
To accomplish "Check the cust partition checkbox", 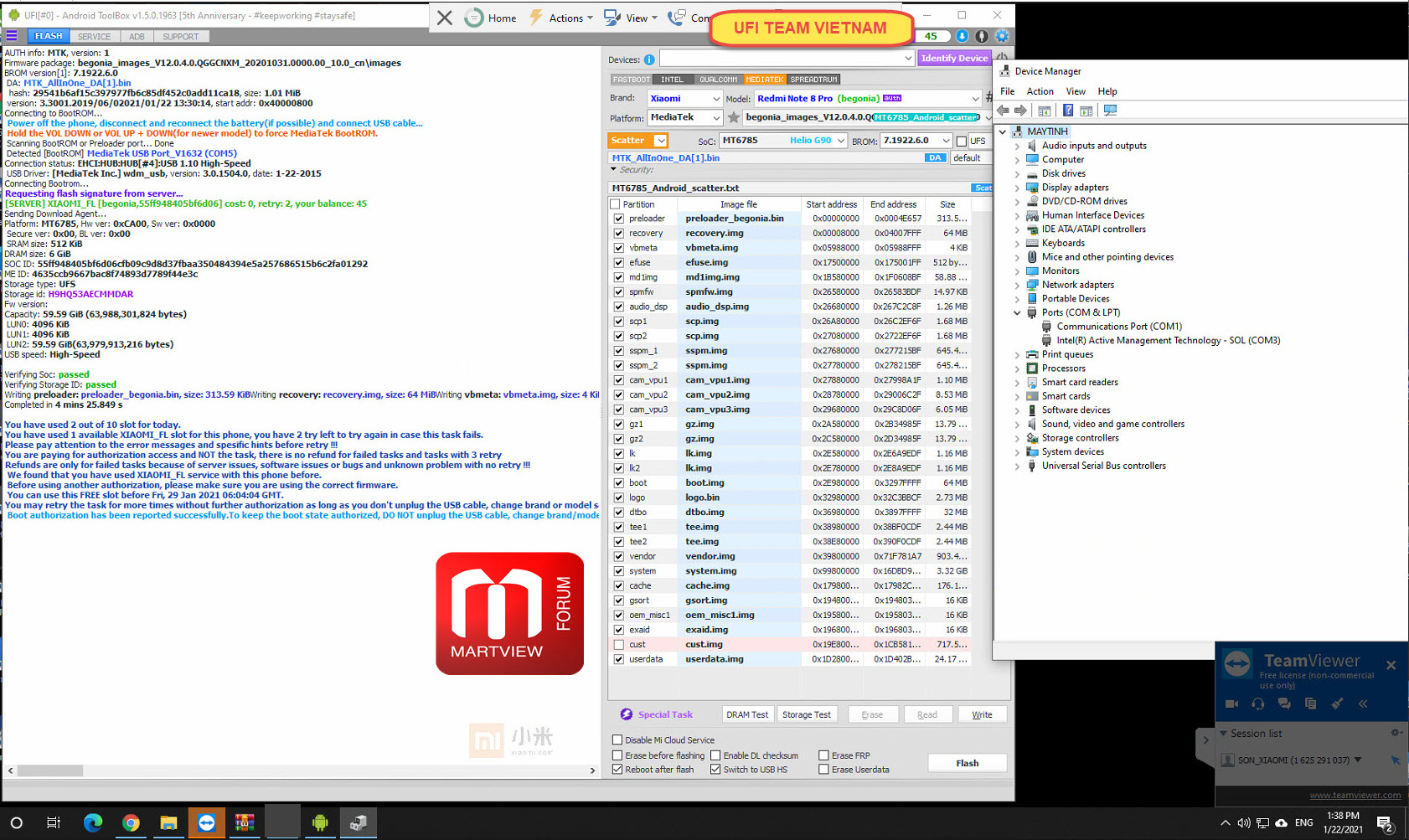I will coord(618,645).
